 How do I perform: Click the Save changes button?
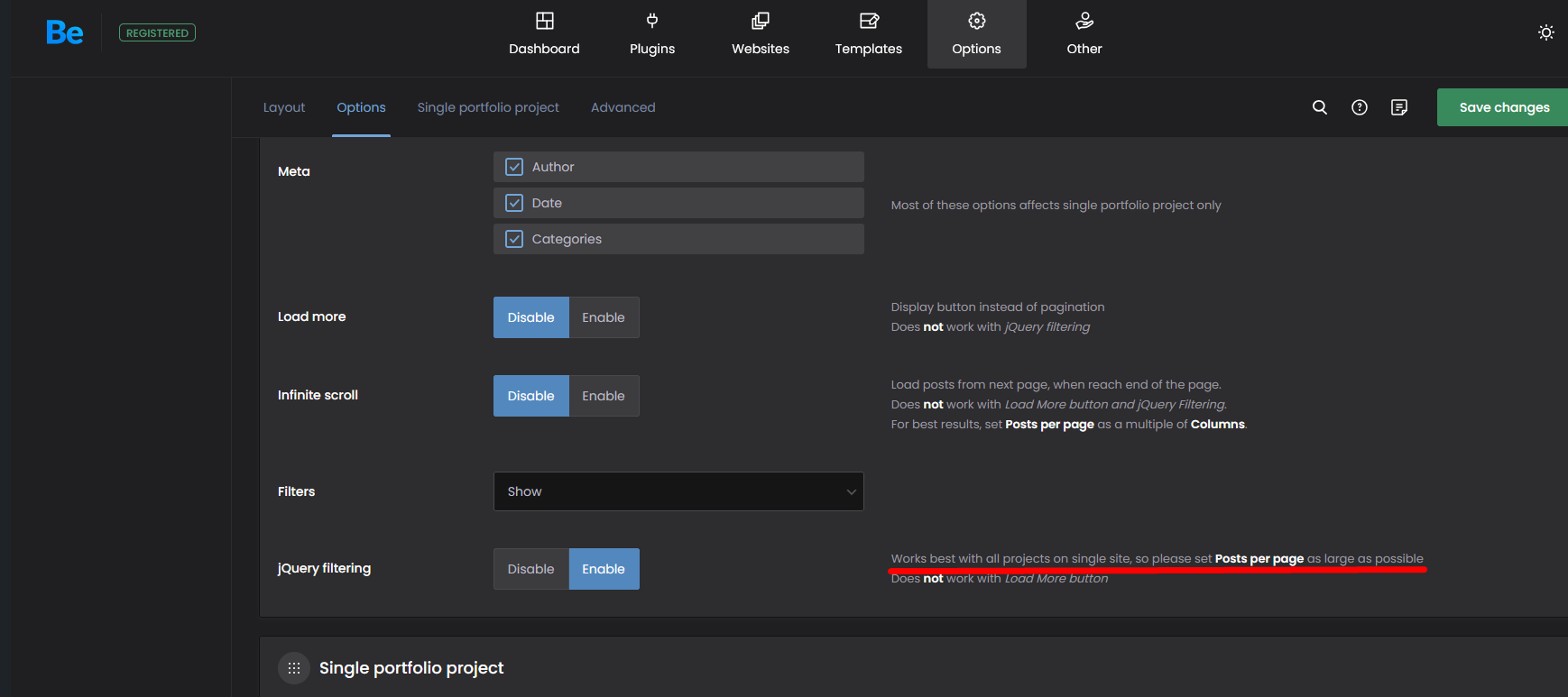click(1503, 107)
